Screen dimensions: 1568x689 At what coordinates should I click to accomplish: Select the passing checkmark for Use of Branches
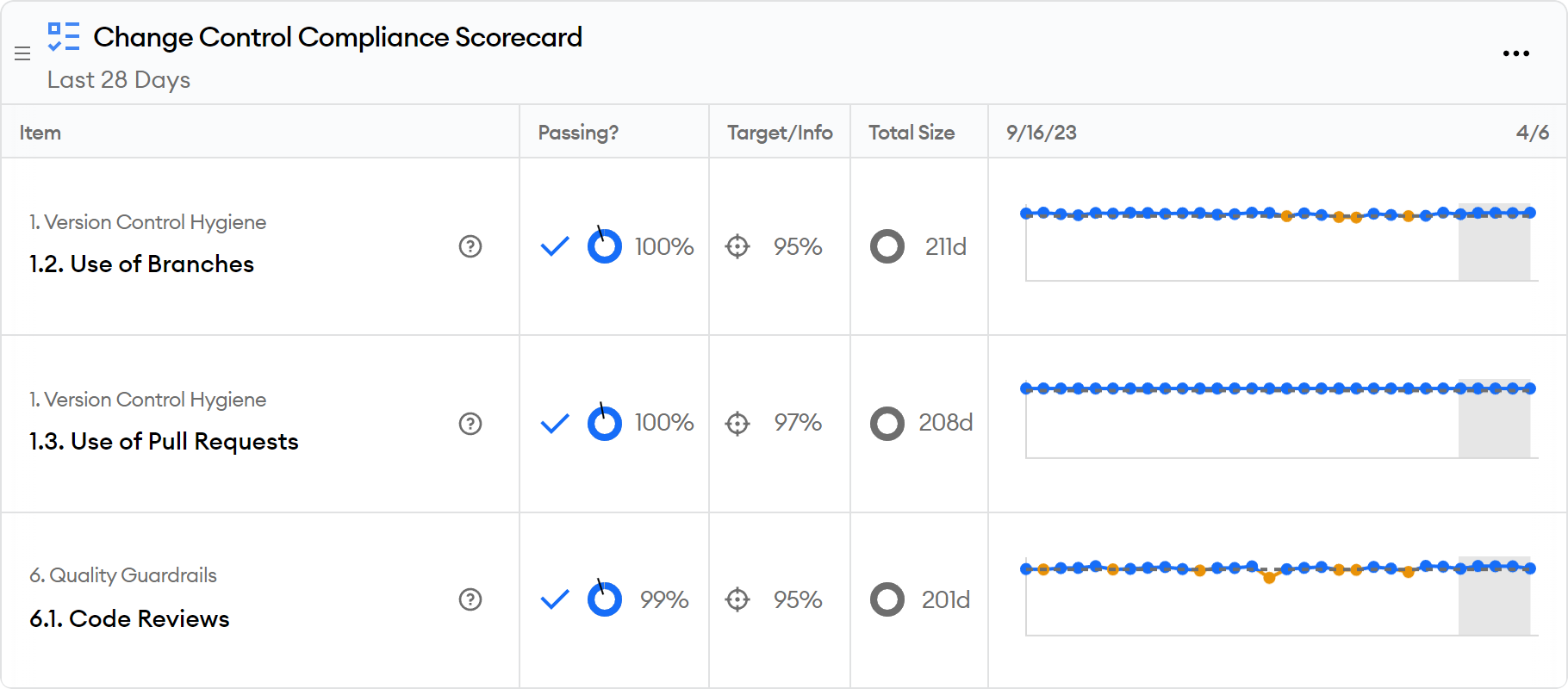(554, 247)
